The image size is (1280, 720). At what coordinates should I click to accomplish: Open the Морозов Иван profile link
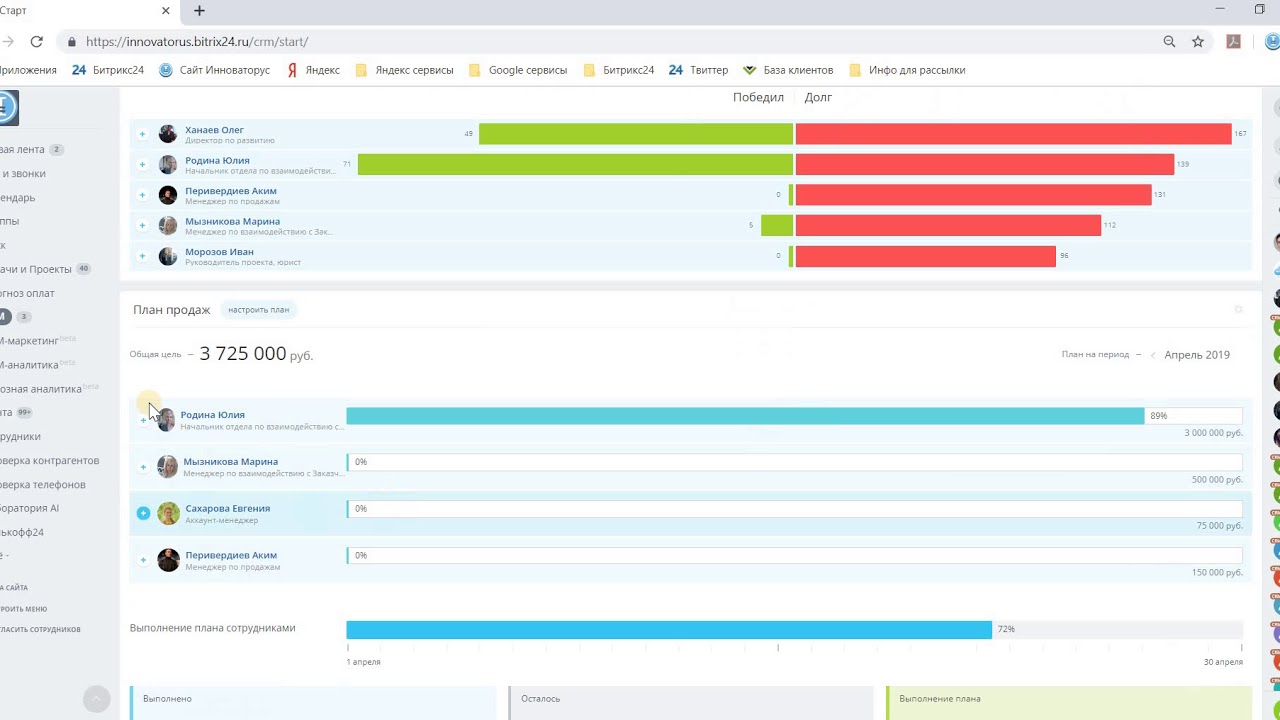[219, 252]
